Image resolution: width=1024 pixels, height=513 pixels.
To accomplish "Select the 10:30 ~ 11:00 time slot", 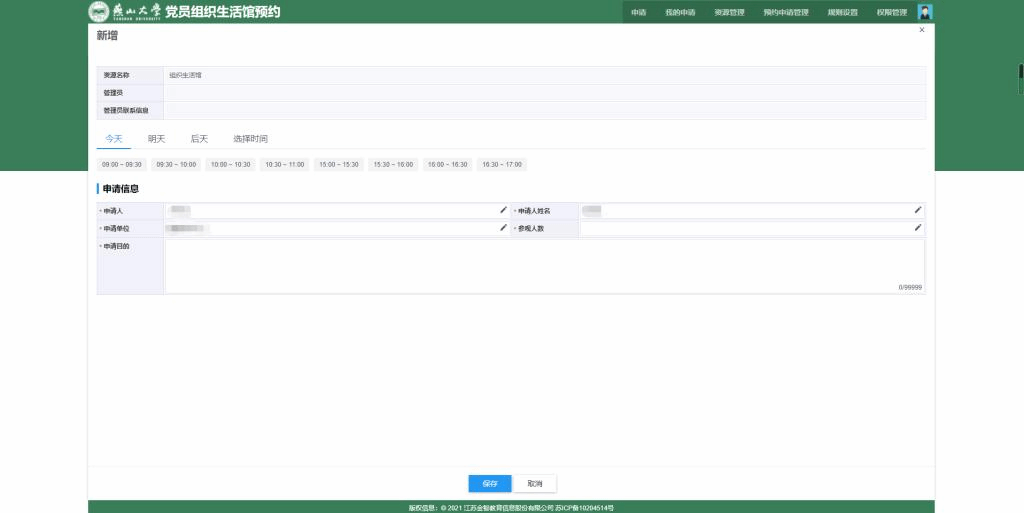I will [285, 164].
